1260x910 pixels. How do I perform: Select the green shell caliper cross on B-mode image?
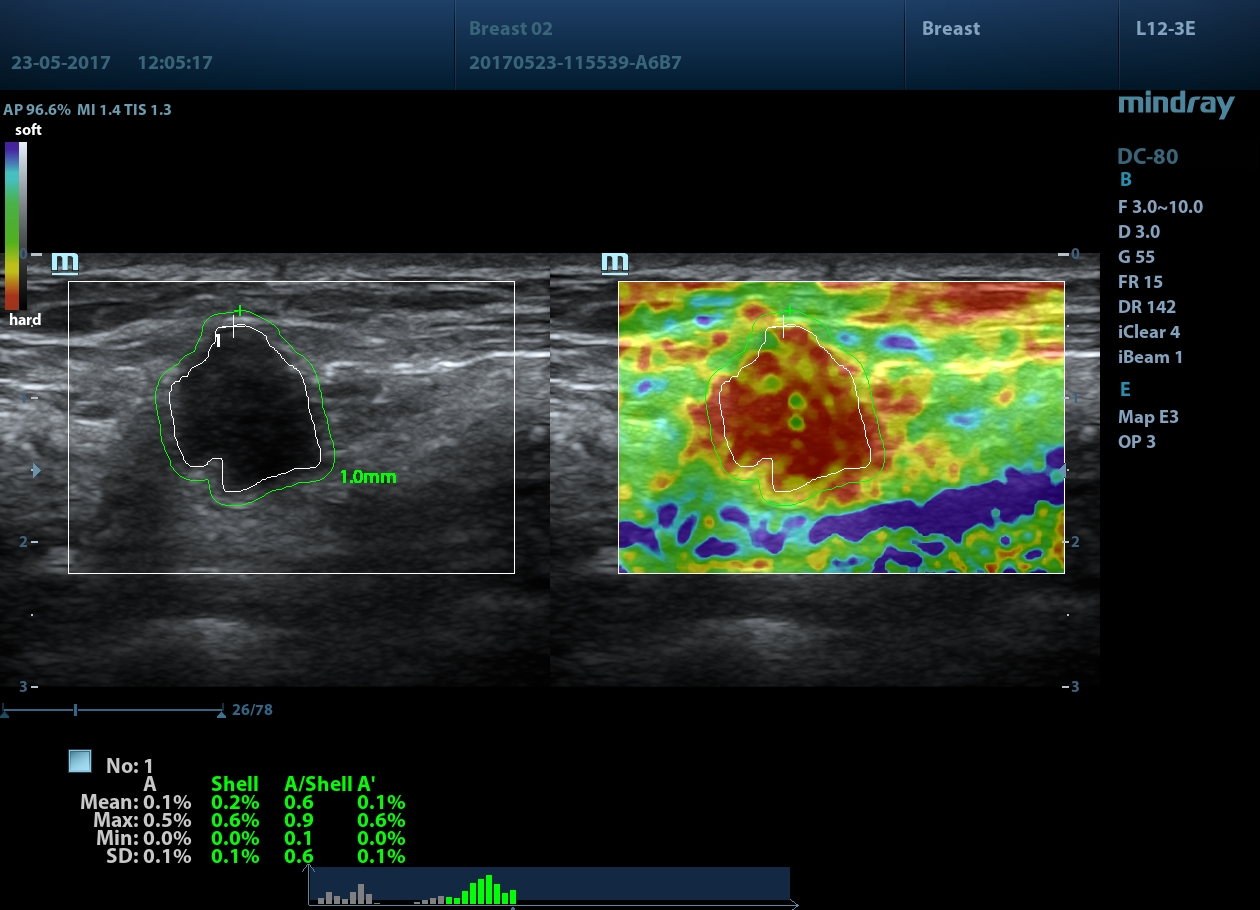[238, 311]
